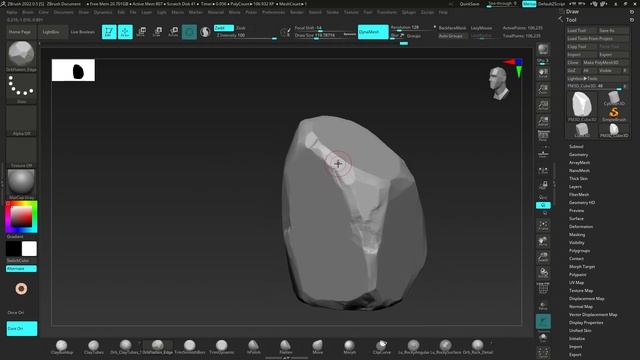Expand the NanoMesh subpalette

tap(579, 171)
